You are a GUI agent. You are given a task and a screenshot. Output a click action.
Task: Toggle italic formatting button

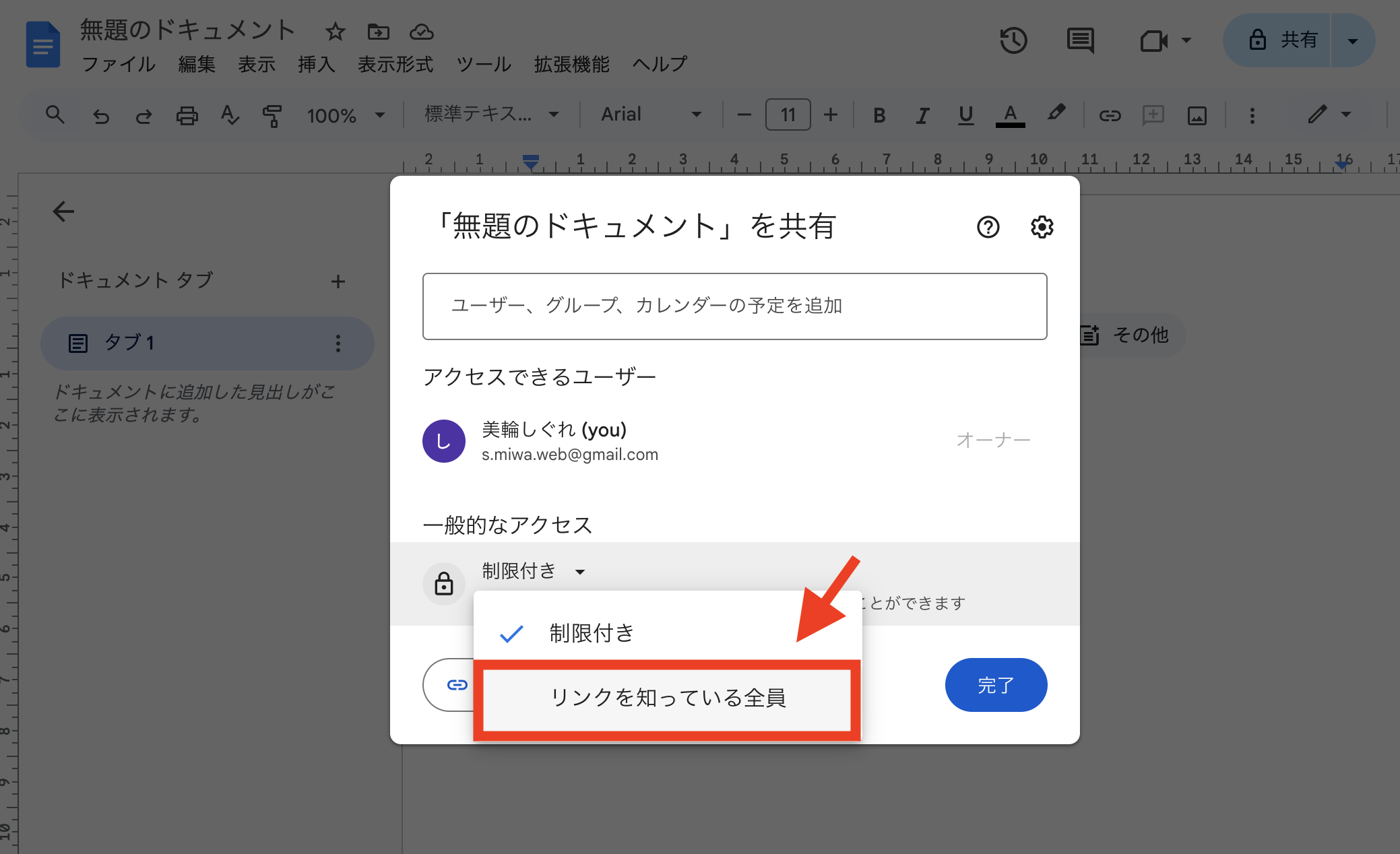point(922,115)
